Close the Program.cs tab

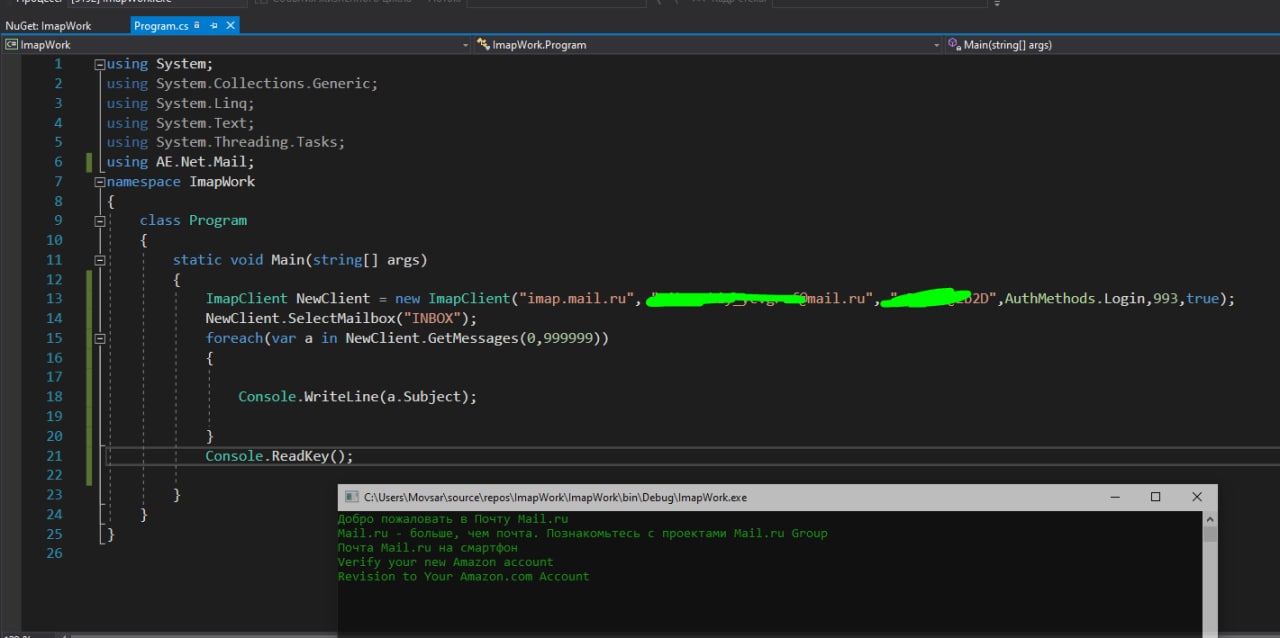[229, 26]
